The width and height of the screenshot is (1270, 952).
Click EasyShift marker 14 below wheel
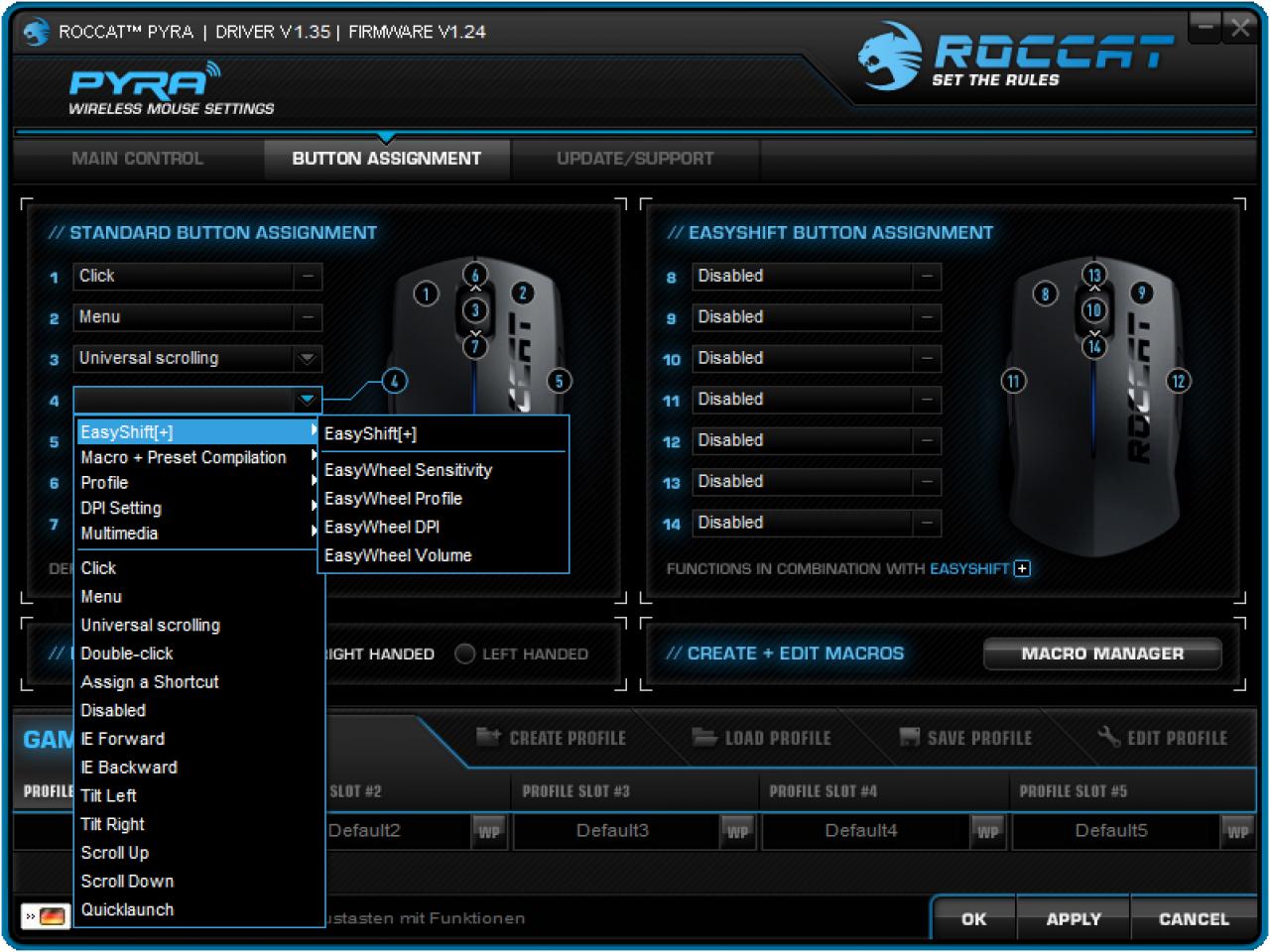(x=1093, y=346)
